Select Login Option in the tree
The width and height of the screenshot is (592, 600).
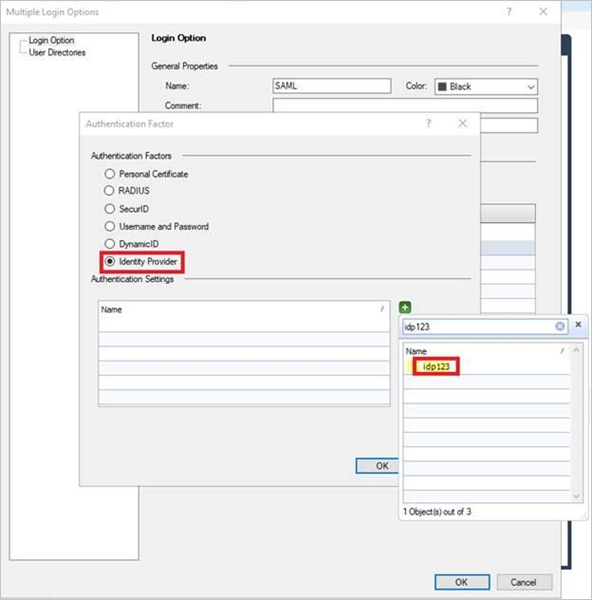click(x=51, y=40)
